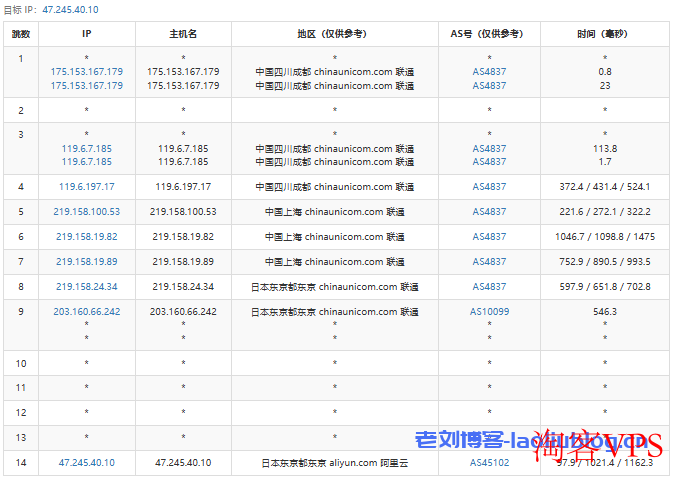The width and height of the screenshot is (674, 478).
Task: Open AS4837 link in hop 7 row
Action: coord(489,261)
